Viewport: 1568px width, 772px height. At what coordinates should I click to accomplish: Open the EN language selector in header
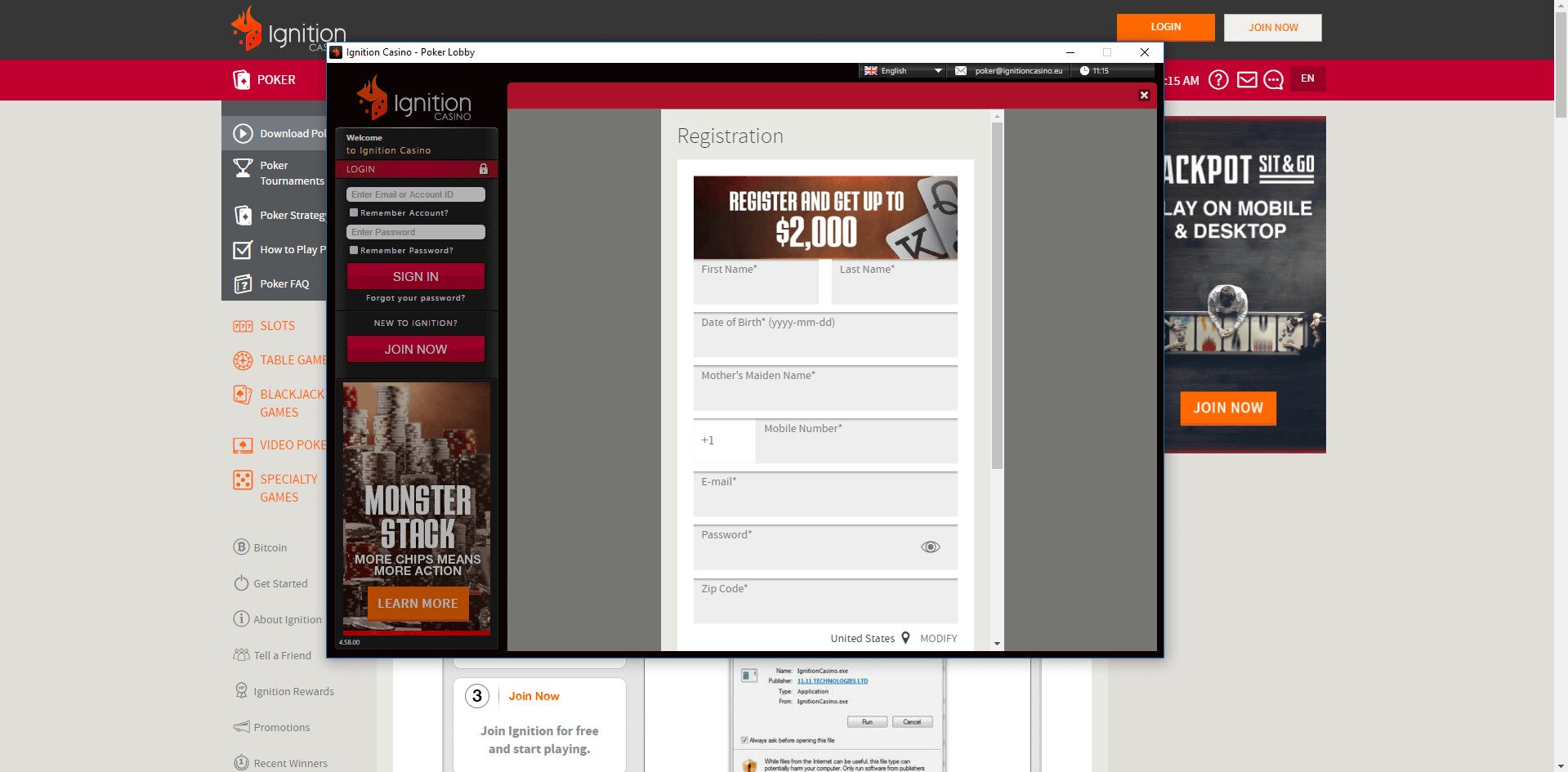point(1307,79)
